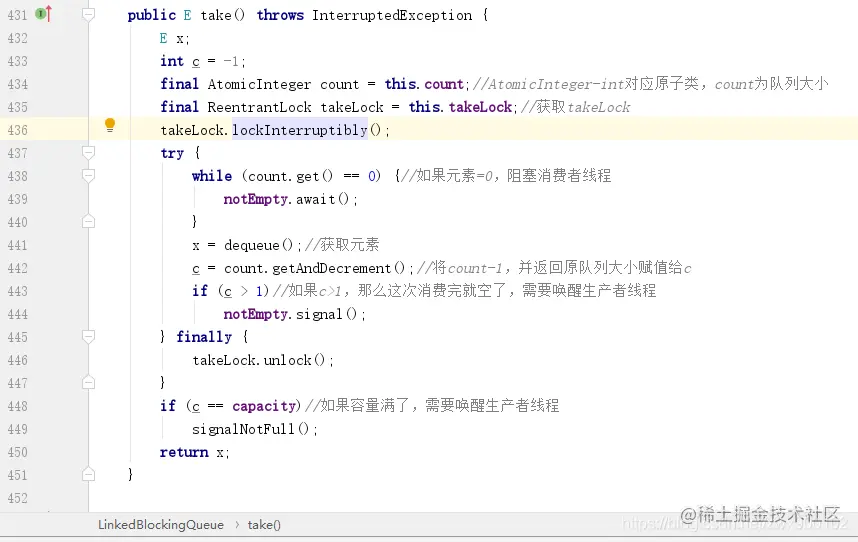Click count.get() call on line 438
Image resolution: width=858 pixels, height=542 pixels.
point(290,176)
